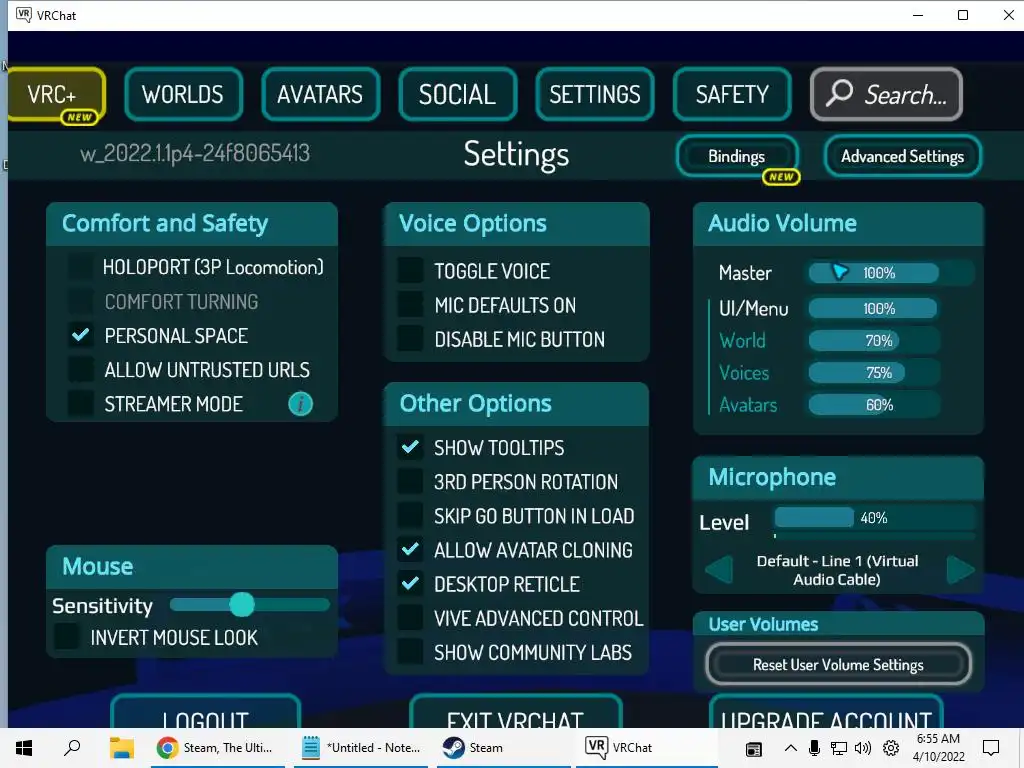Enable Disable Mic Button checkbox
Screen dimensions: 1024x768
click(x=410, y=338)
